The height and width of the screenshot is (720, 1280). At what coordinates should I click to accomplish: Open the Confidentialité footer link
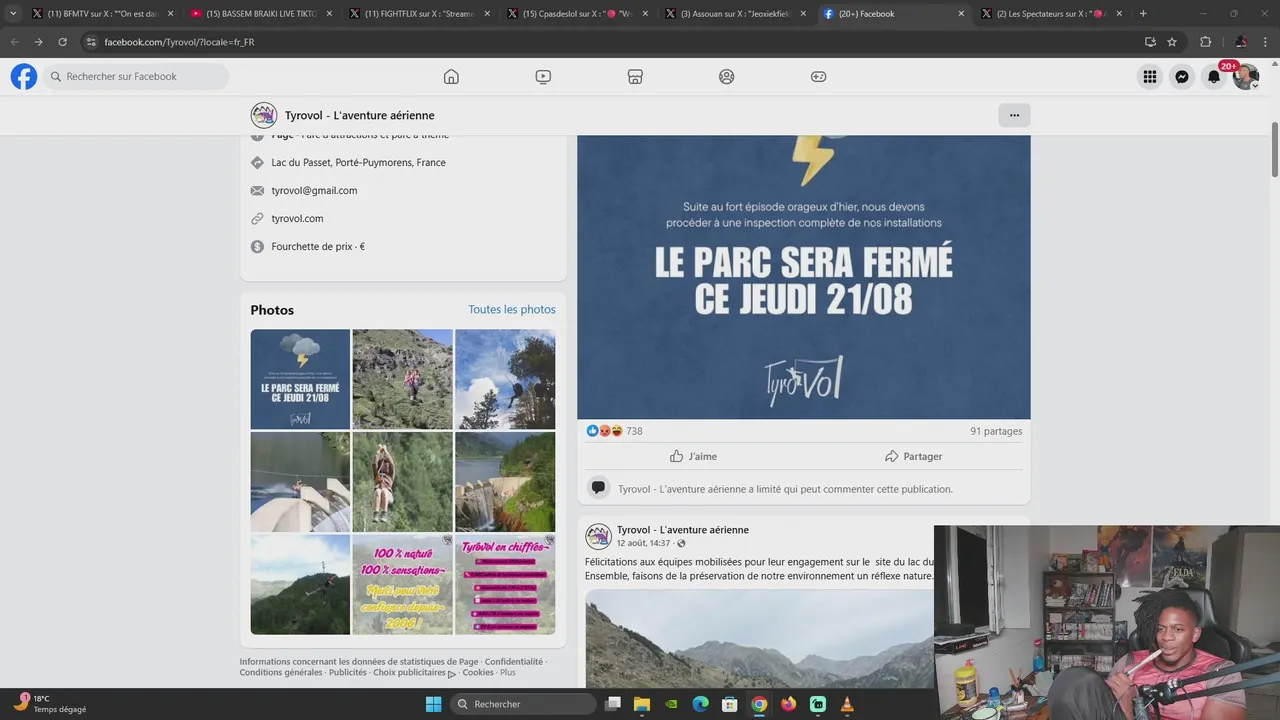tap(514, 662)
